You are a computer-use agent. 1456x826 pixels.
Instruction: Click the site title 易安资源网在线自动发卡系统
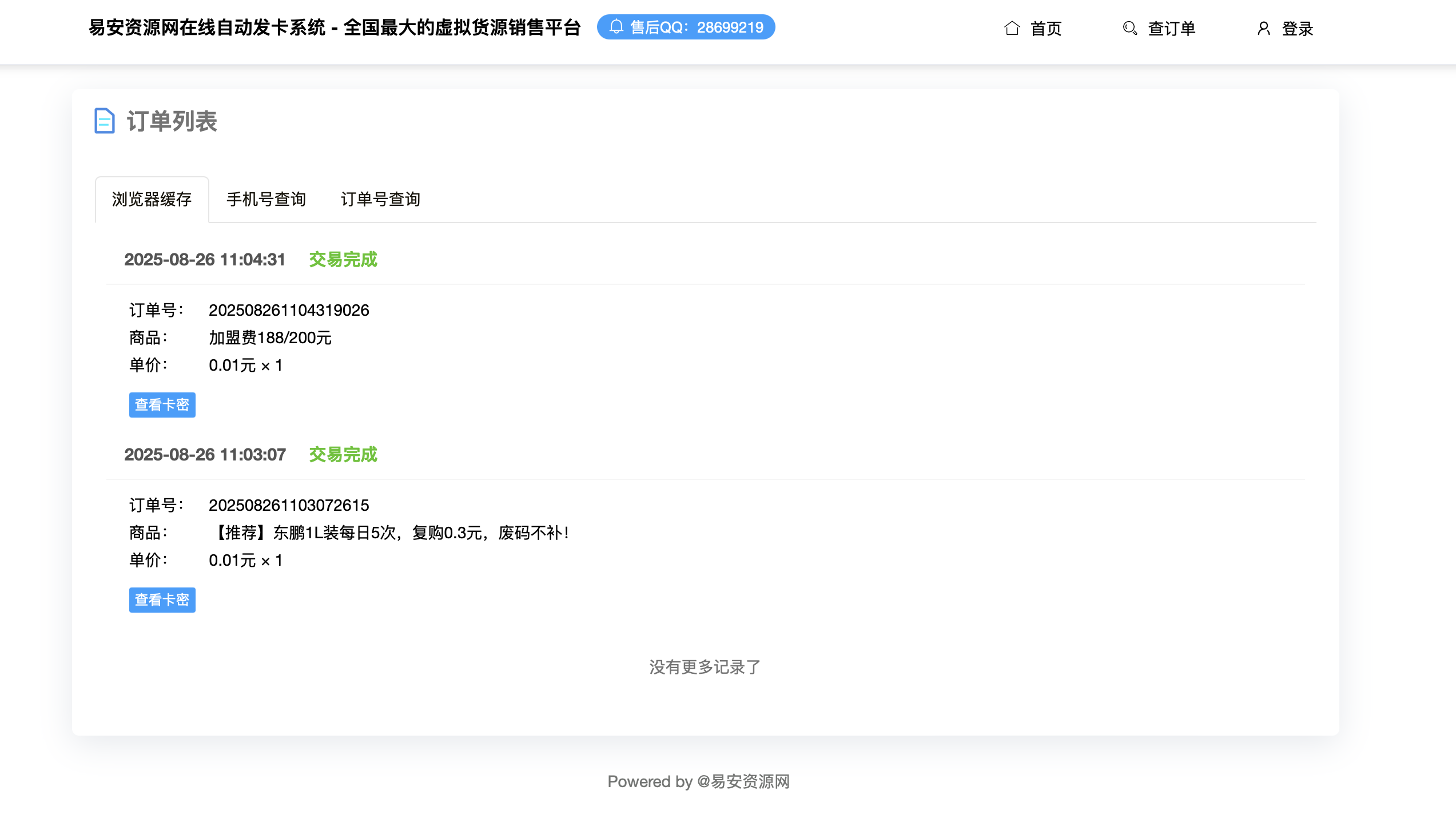pyautogui.click(x=334, y=27)
